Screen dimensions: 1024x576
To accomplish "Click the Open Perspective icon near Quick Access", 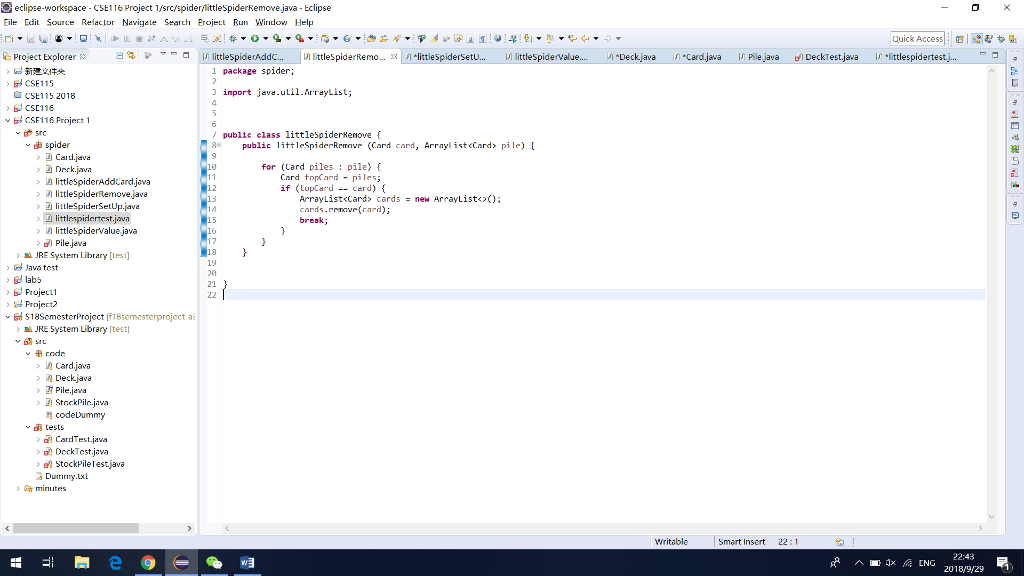I will coord(959,38).
